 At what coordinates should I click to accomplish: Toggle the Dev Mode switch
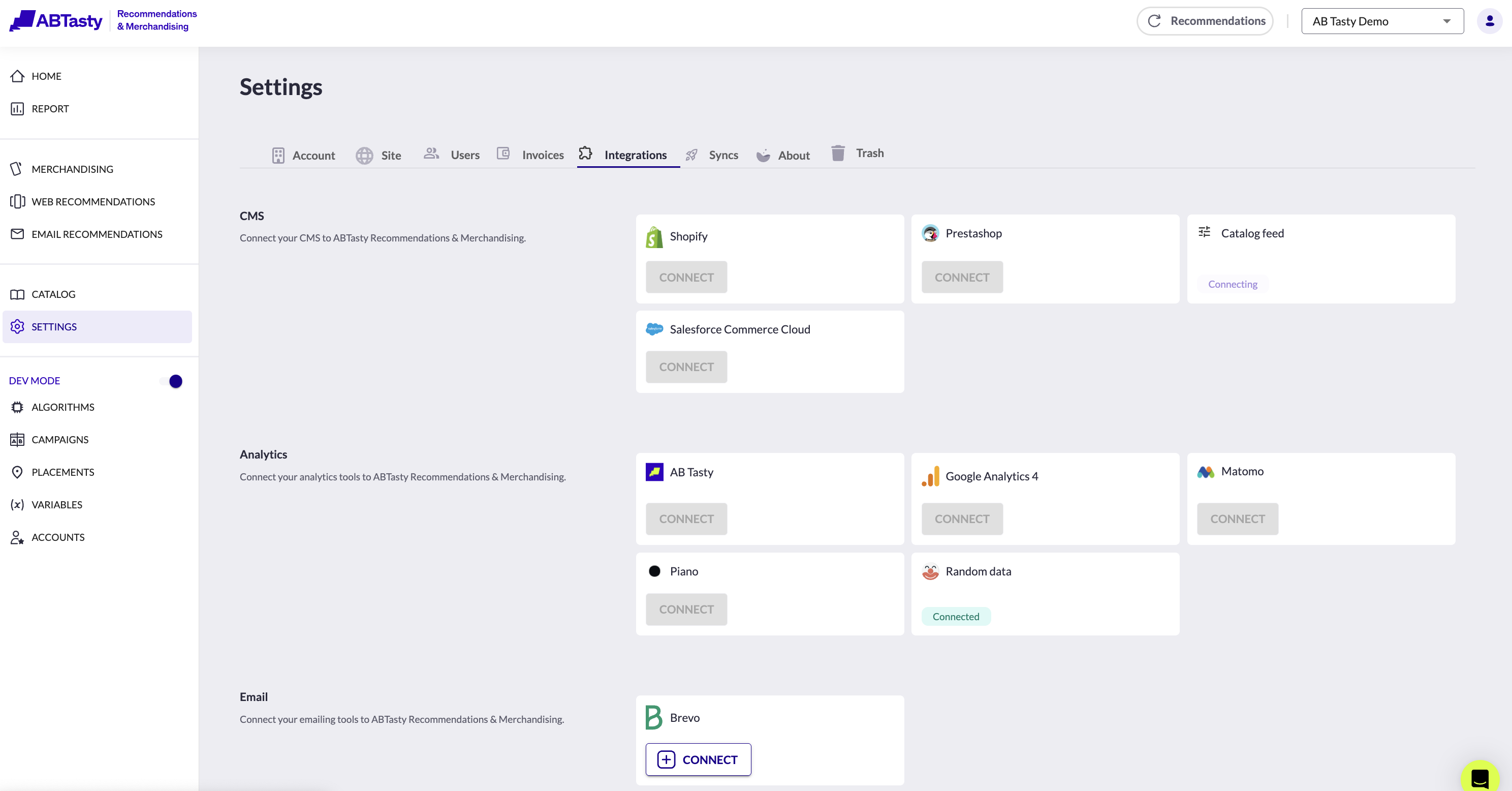tap(171, 381)
